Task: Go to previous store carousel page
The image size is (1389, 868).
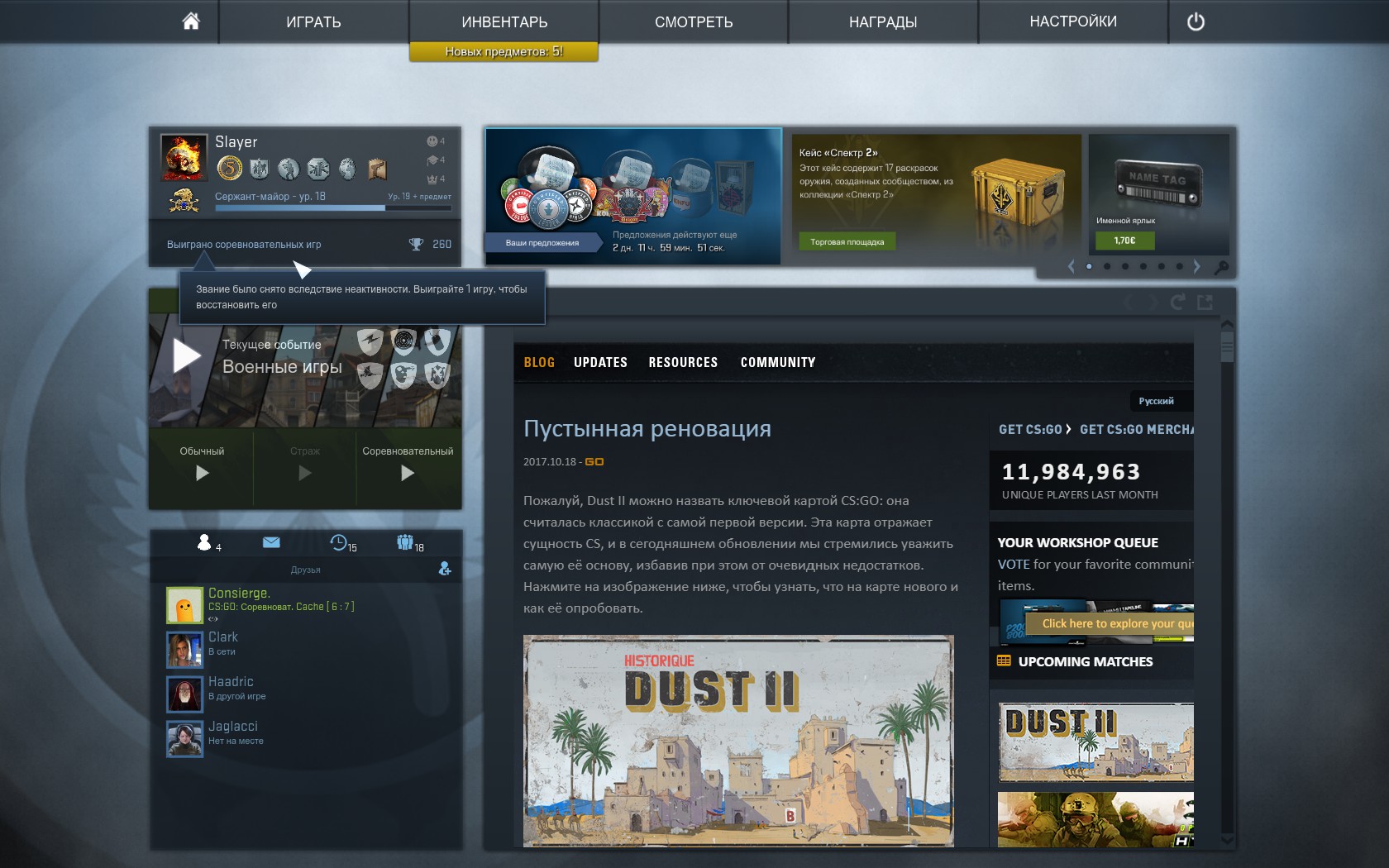Action: [1072, 266]
